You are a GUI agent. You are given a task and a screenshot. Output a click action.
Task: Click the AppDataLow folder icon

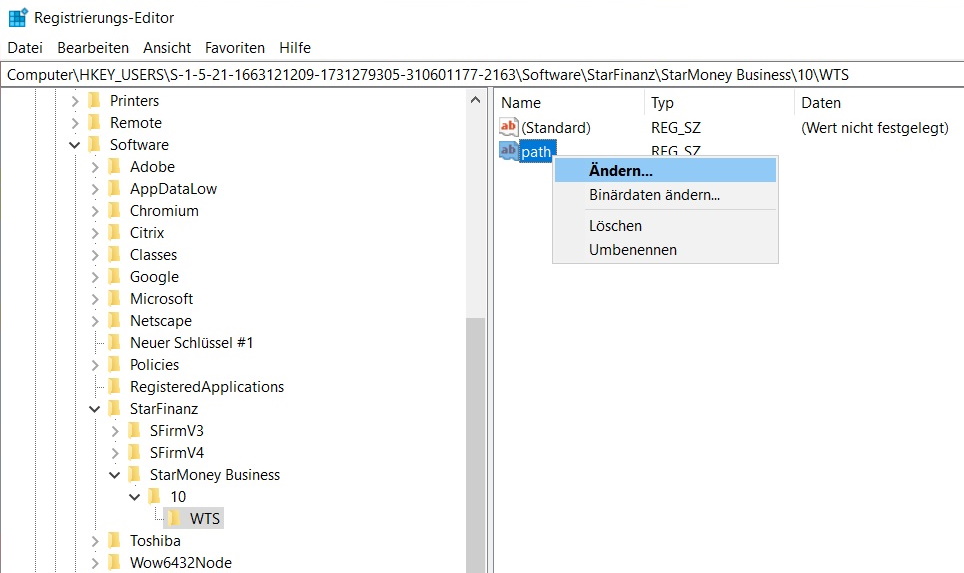point(114,189)
